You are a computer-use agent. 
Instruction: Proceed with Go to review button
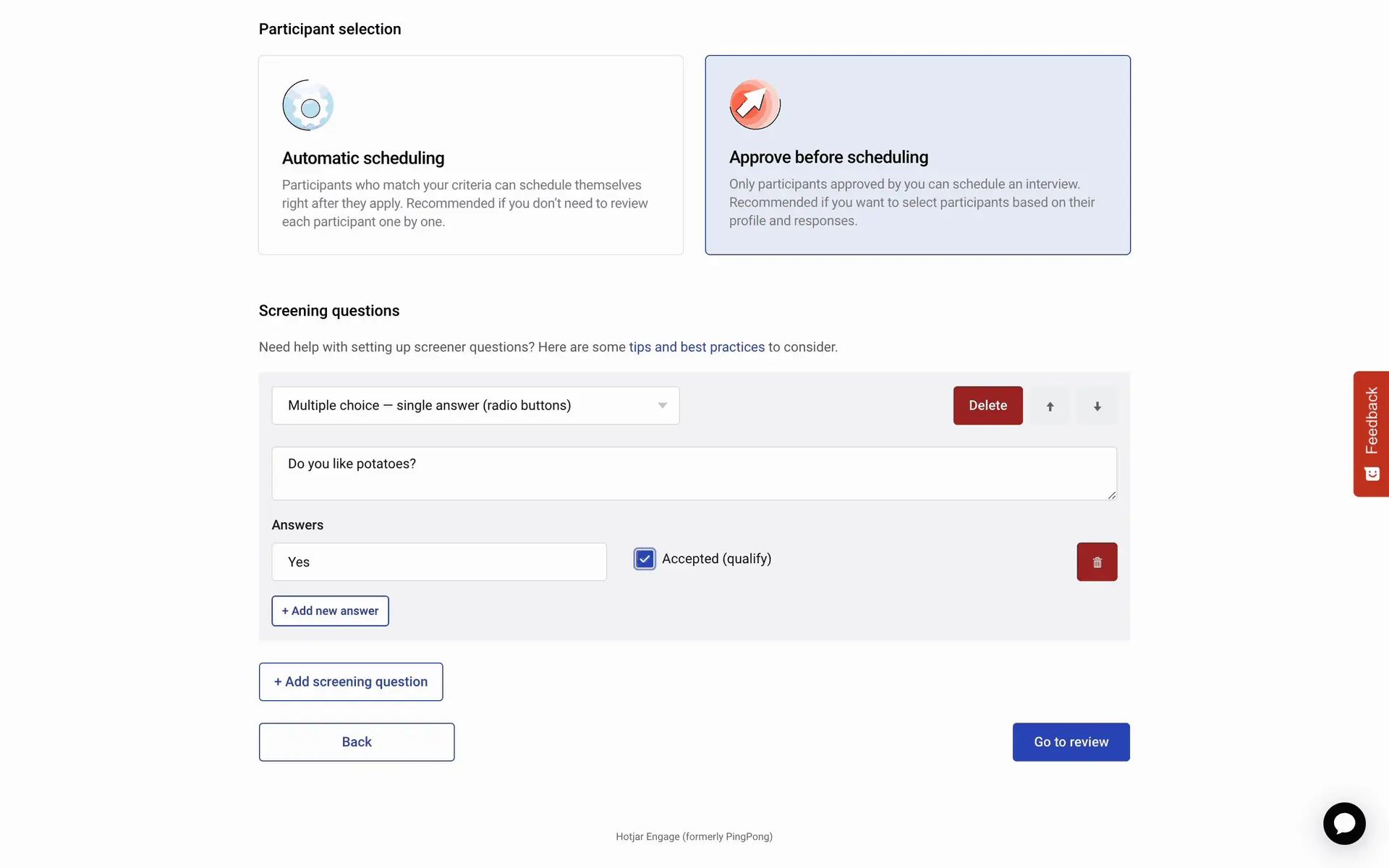1071,742
